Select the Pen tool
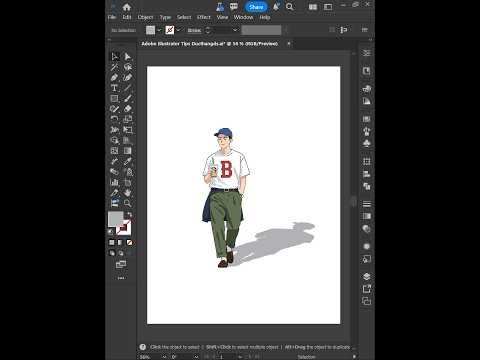Image resolution: width=480 pixels, height=360 pixels. point(114,77)
